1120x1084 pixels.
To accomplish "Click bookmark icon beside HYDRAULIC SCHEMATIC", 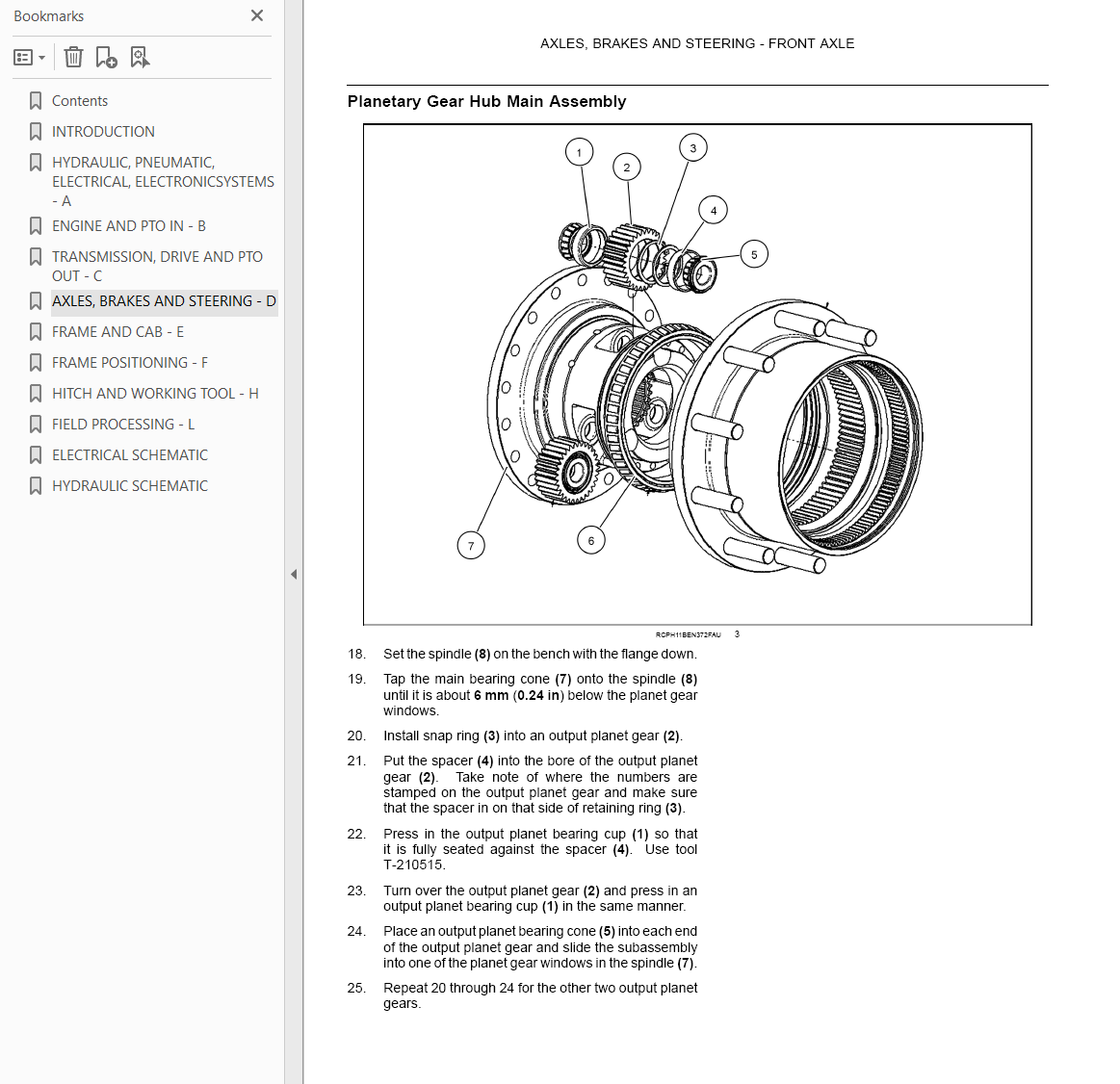I will coord(35,485).
